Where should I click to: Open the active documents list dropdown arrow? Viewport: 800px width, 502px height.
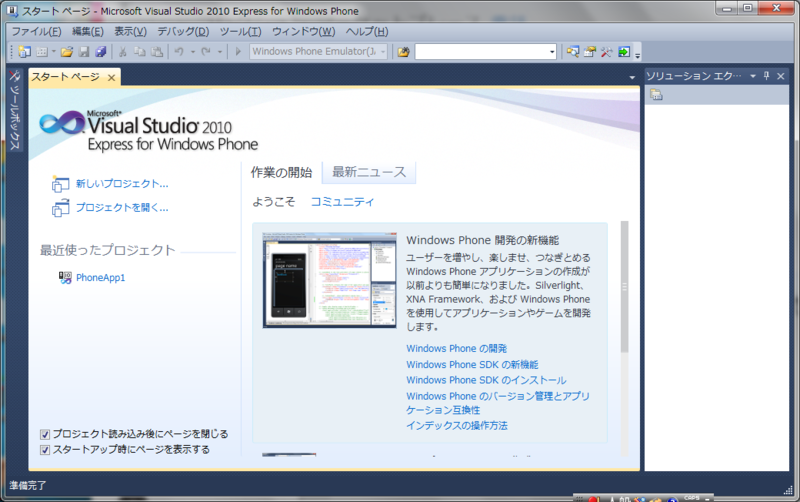632,78
